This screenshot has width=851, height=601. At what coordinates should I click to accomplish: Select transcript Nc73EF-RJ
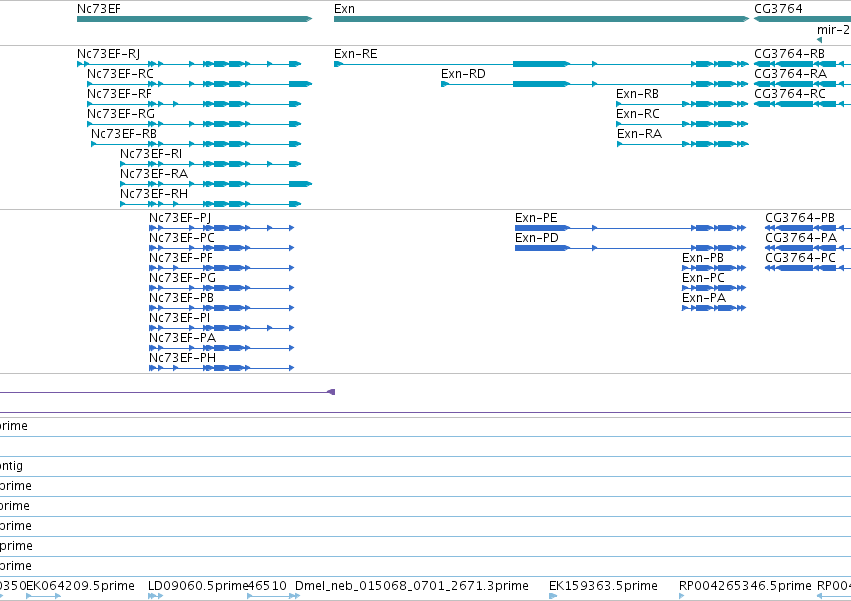(x=189, y=64)
